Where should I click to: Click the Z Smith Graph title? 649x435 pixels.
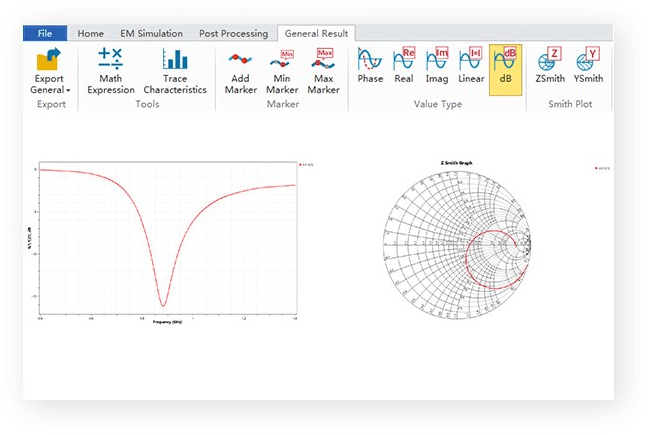457,163
